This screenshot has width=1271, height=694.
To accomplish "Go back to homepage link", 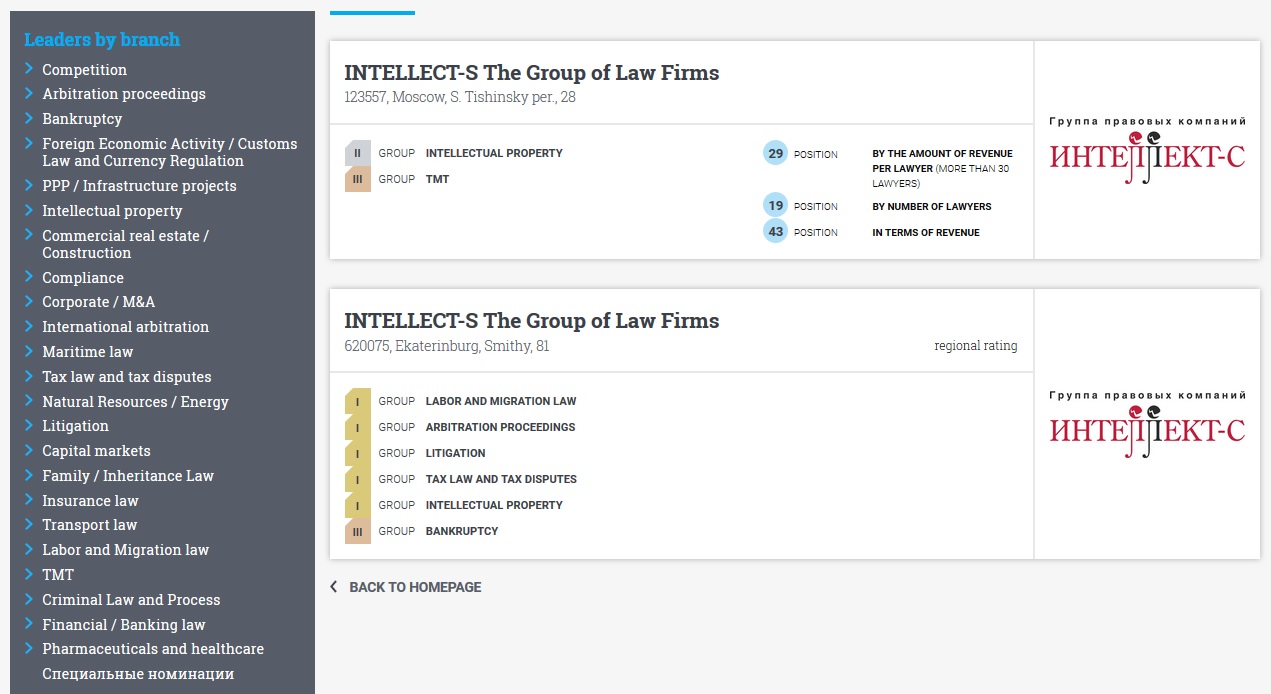I will tap(415, 587).
